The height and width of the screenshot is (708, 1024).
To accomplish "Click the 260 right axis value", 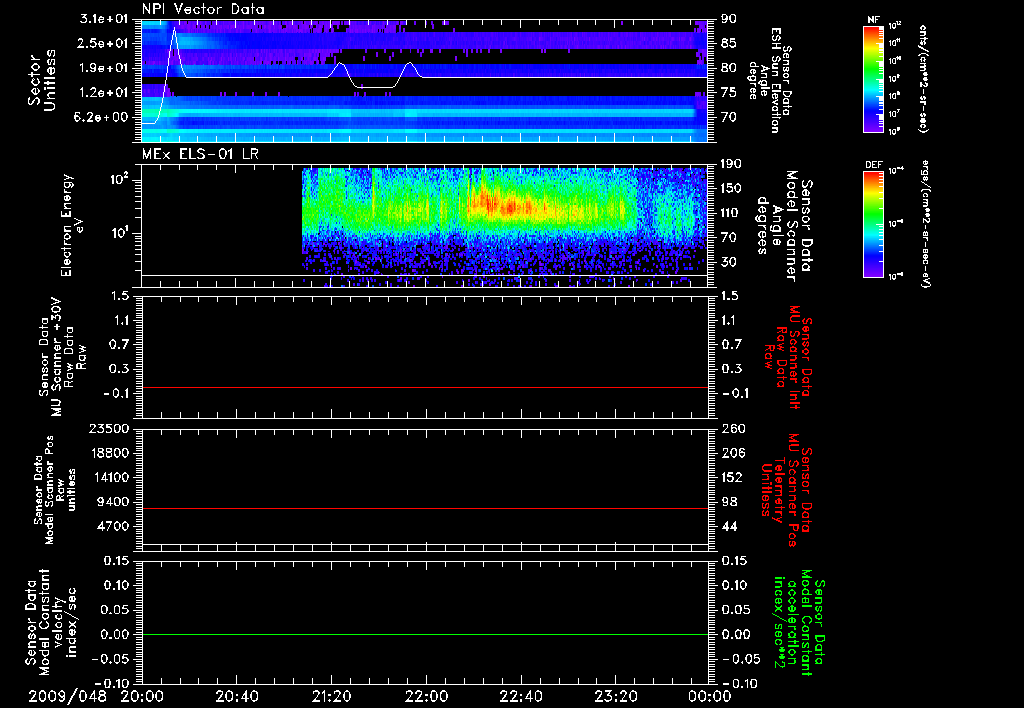I will pos(734,429).
